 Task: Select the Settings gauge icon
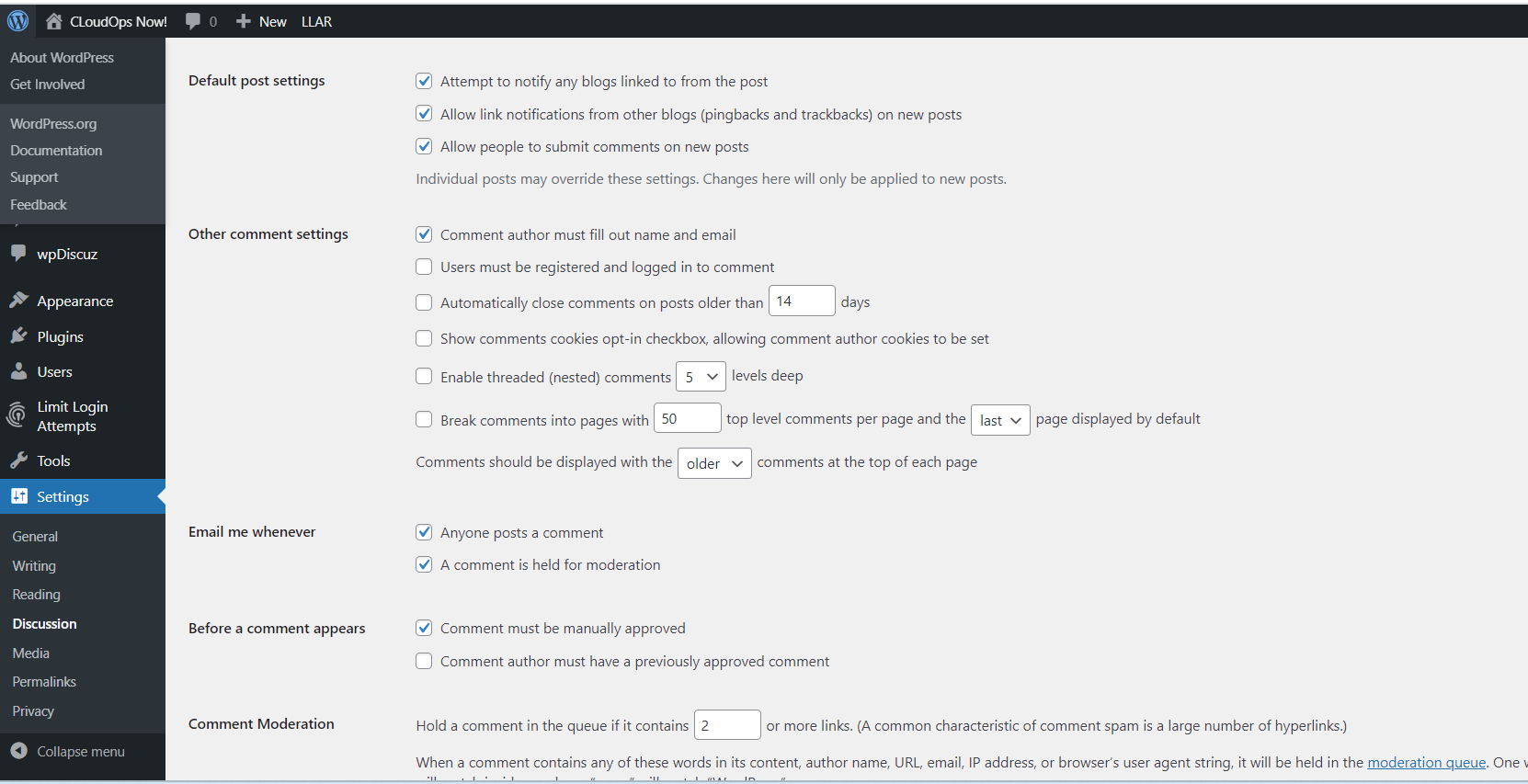(x=18, y=496)
